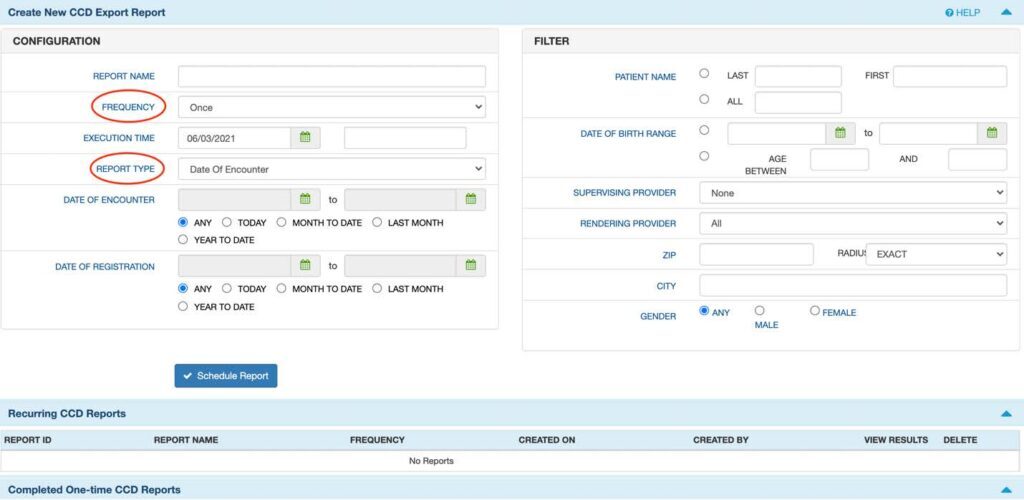Open Date of Encounter end calendar icon
The image size is (1024, 500).
471,200
